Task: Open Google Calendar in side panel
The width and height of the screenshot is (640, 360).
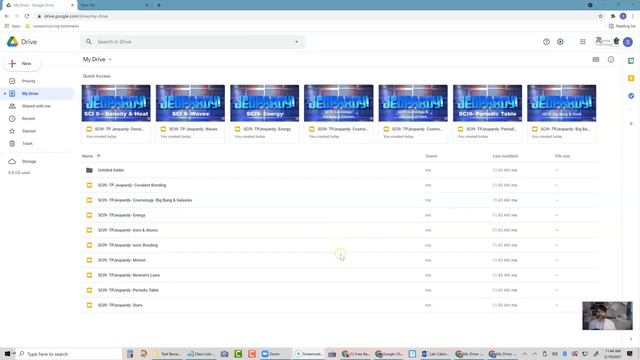Action: (x=631, y=61)
